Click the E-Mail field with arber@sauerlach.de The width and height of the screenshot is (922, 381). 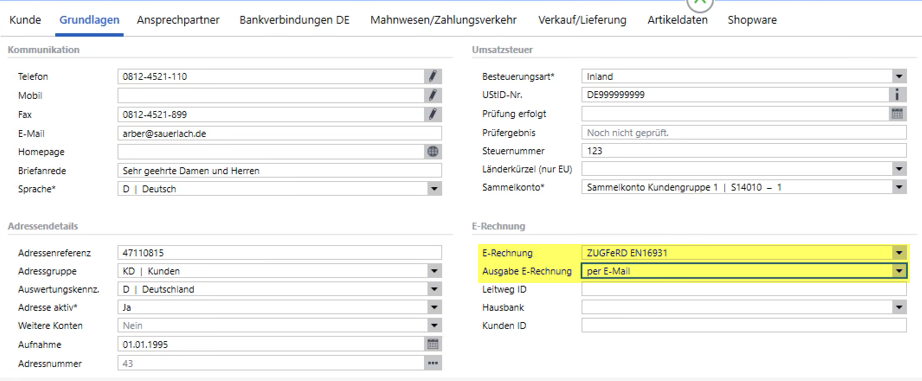click(x=279, y=133)
